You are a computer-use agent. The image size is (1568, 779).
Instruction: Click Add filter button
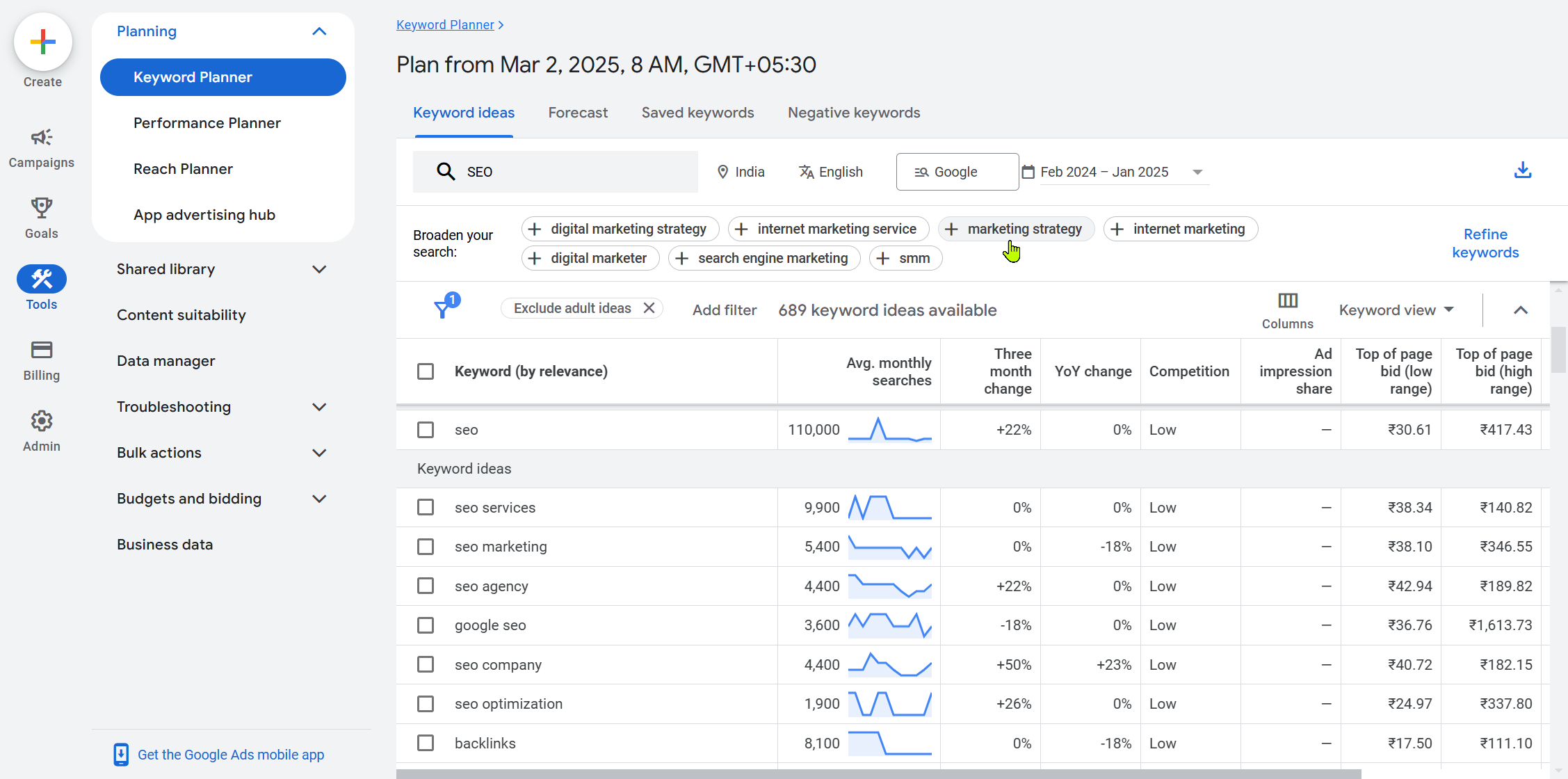[x=725, y=310]
